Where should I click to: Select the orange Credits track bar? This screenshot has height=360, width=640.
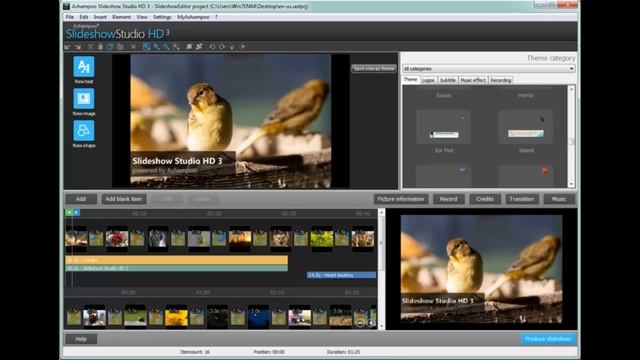(x=176, y=260)
